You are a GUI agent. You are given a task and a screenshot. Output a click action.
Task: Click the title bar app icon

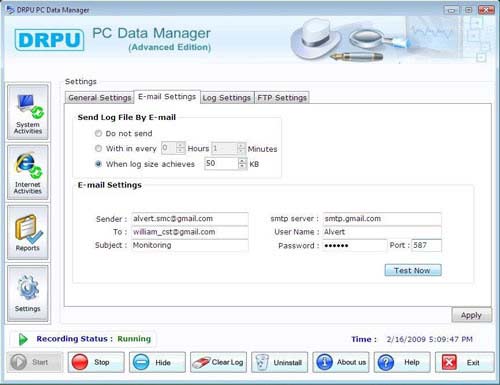(11, 10)
